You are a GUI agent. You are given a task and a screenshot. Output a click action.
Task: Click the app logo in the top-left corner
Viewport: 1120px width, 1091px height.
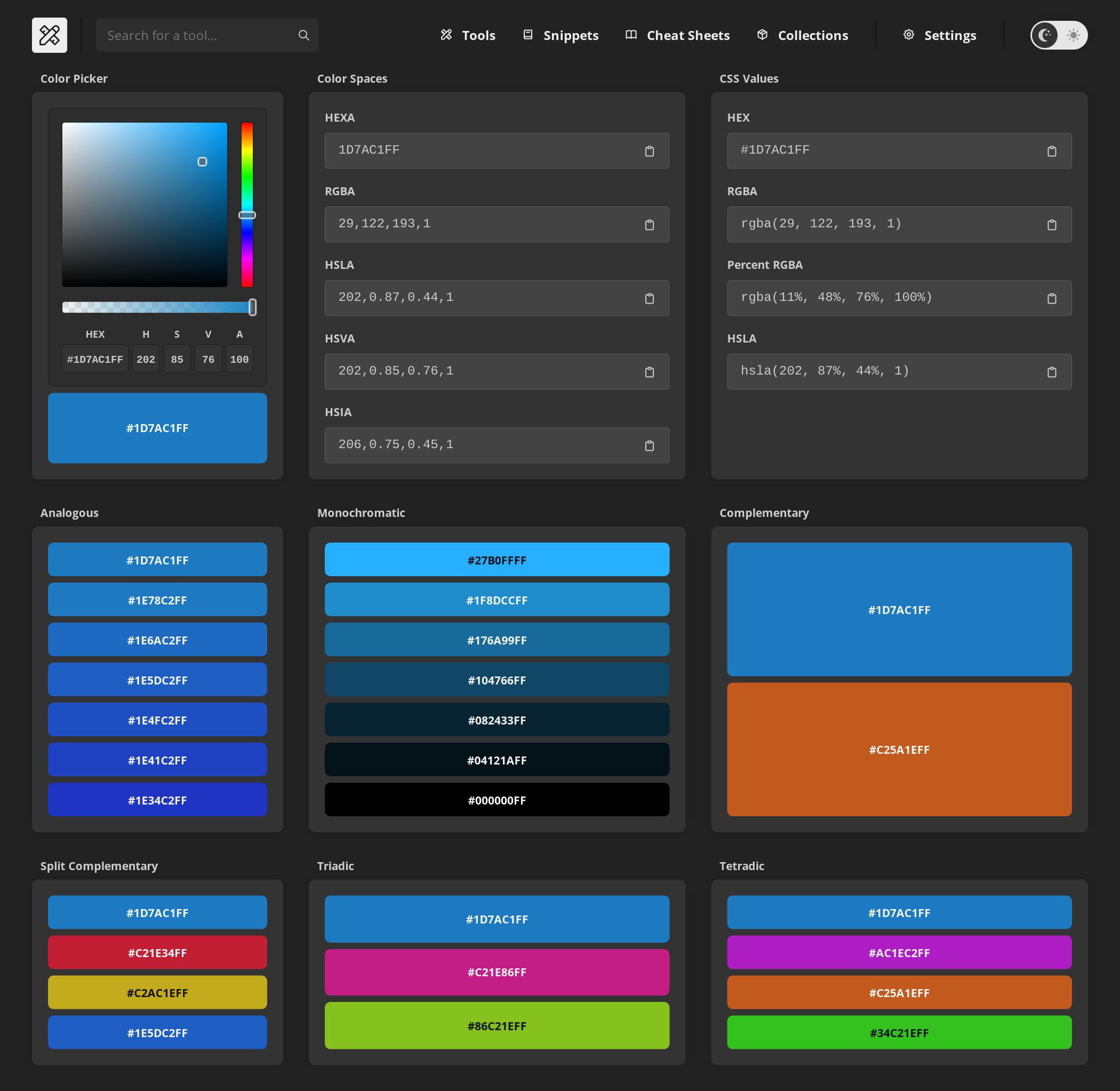[x=49, y=36]
